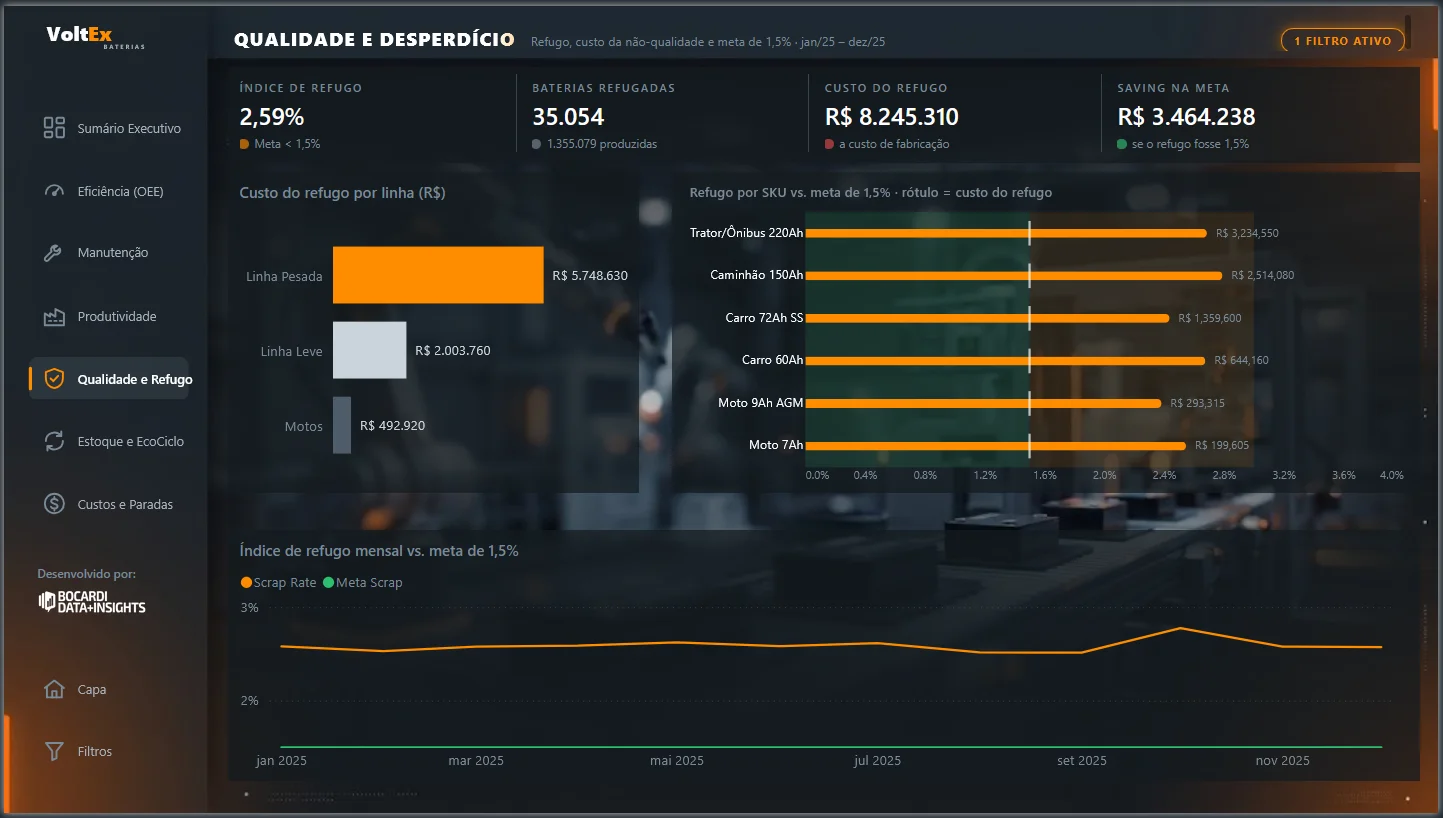This screenshot has height=818, width=1443.
Task: Click the "mai 2025" axis label
Action: click(x=677, y=761)
